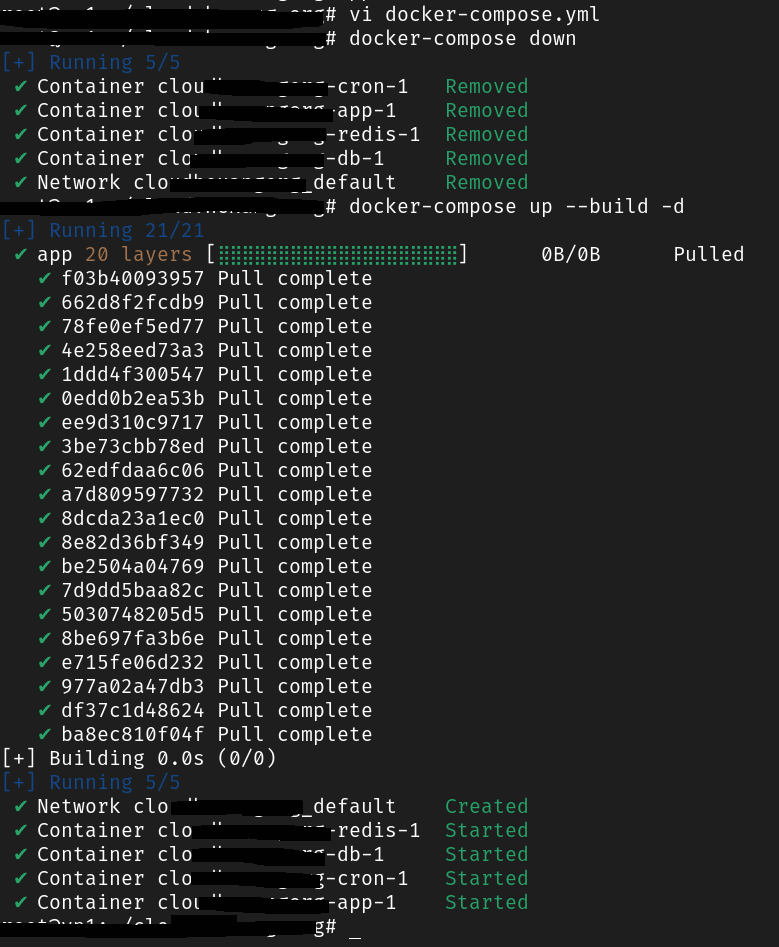Click at the terminal prompt cursor
This screenshot has width=779, height=947.
(x=355, y=930)
